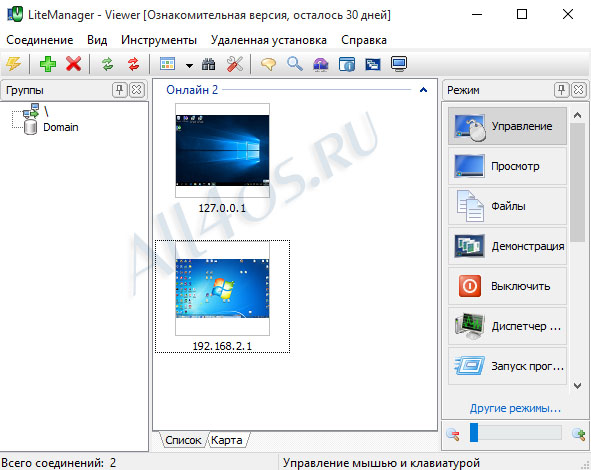Viewport: 591px width, 470px height.
Task: Pin the Режим panel
Action: [561, 90]
